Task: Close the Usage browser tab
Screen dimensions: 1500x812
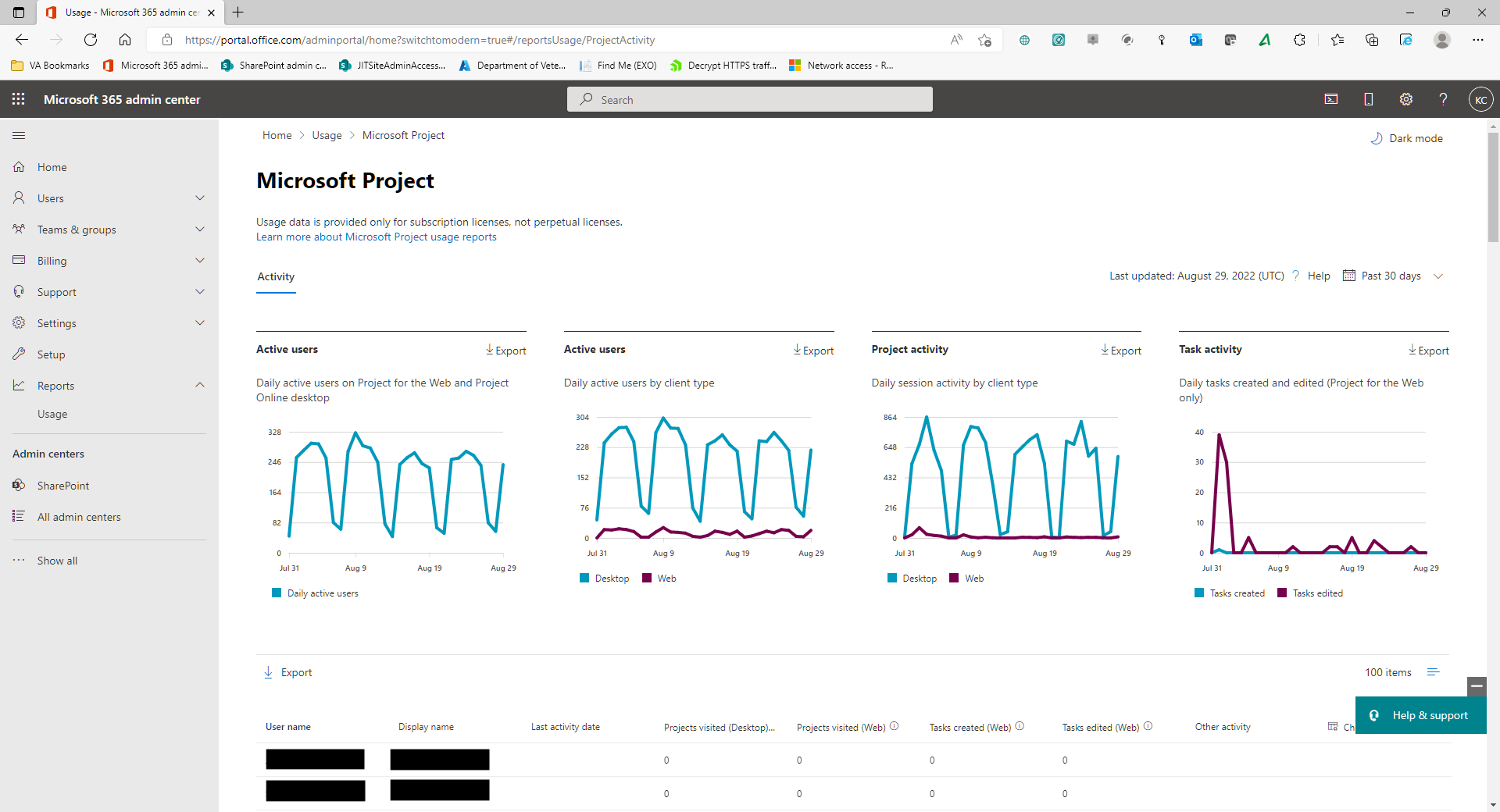Action: point(211,12)
